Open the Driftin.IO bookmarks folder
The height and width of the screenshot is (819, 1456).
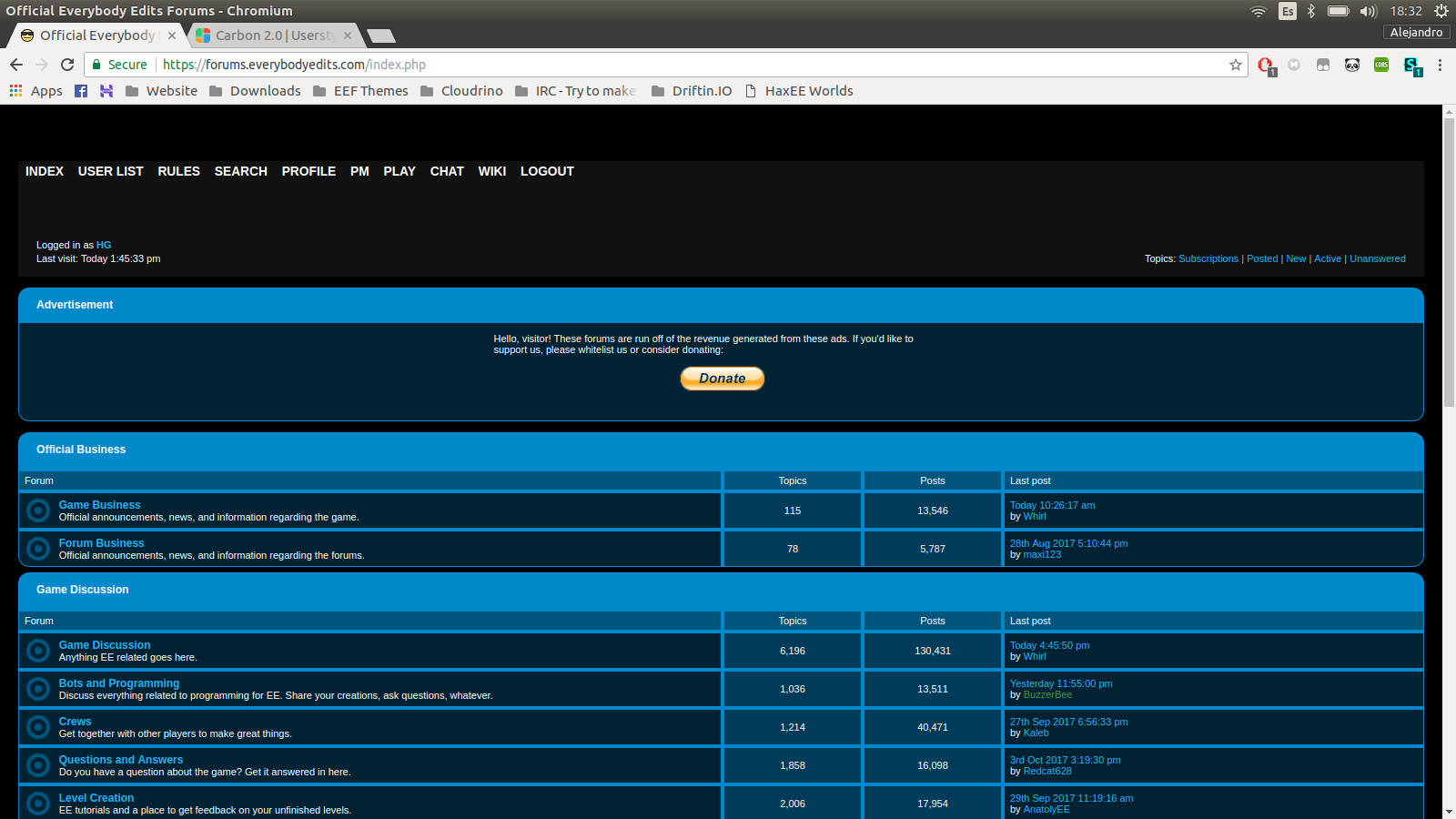pyautogui.click(x=692, y=91)
